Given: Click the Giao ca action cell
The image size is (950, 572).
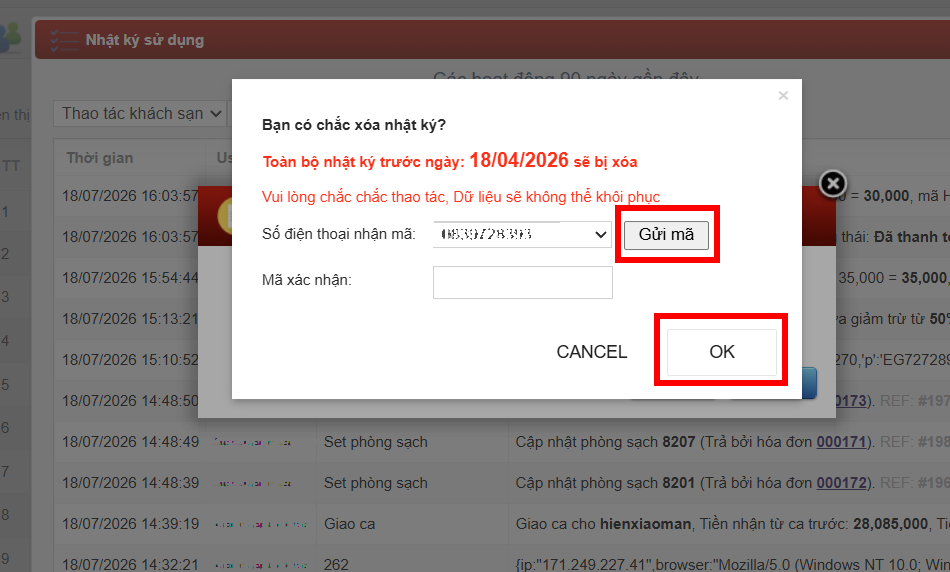Looking at the screenshot, I should pos(350,524).
